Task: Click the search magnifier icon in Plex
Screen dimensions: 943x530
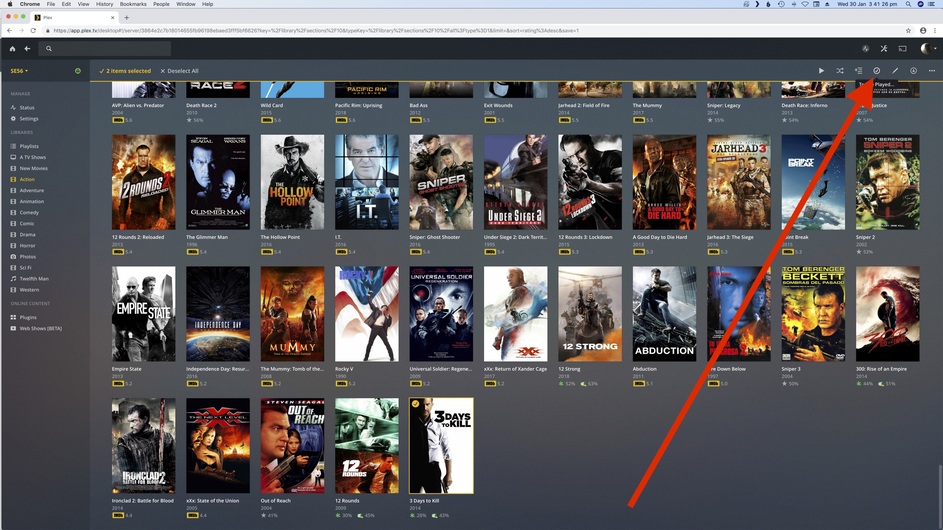Action: click(x=49, y=49)
